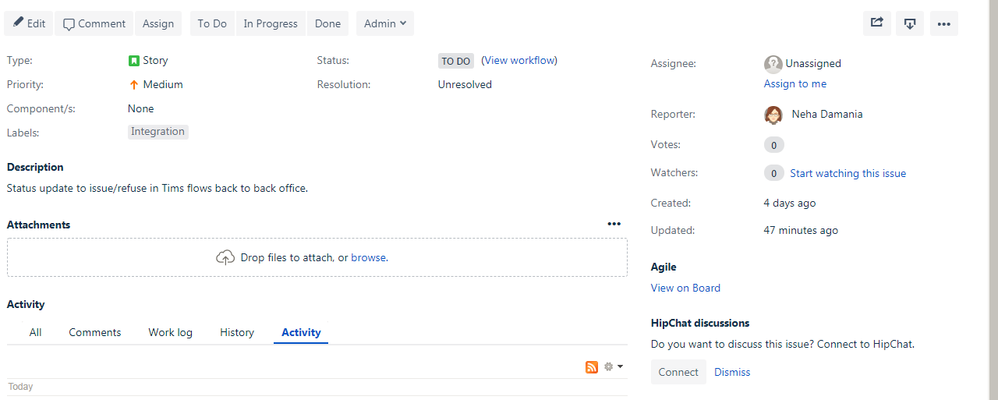
Task: Click the Medium priority arrow icon
Action: click(134, 85)
